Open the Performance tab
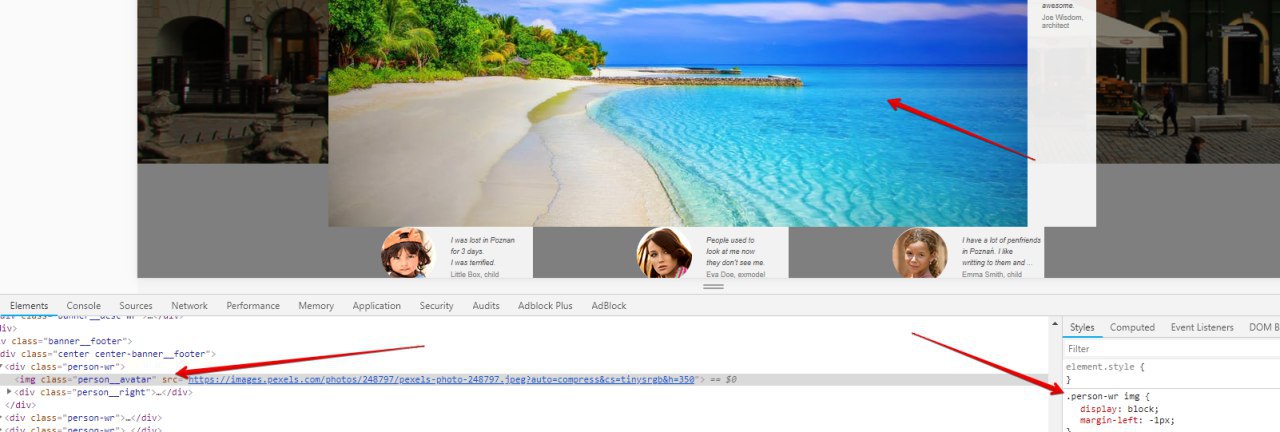1280x432 pixels. pos(253,306)
